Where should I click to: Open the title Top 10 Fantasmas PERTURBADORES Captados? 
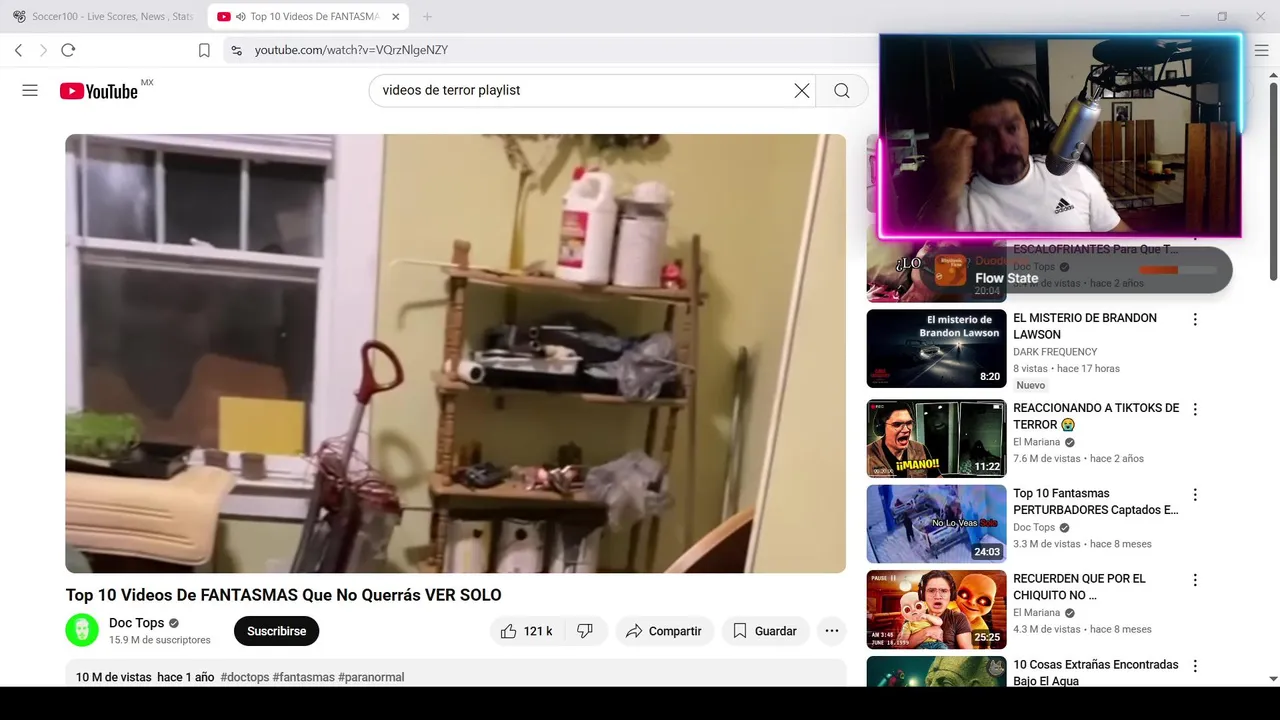(x=1096, y=501)
